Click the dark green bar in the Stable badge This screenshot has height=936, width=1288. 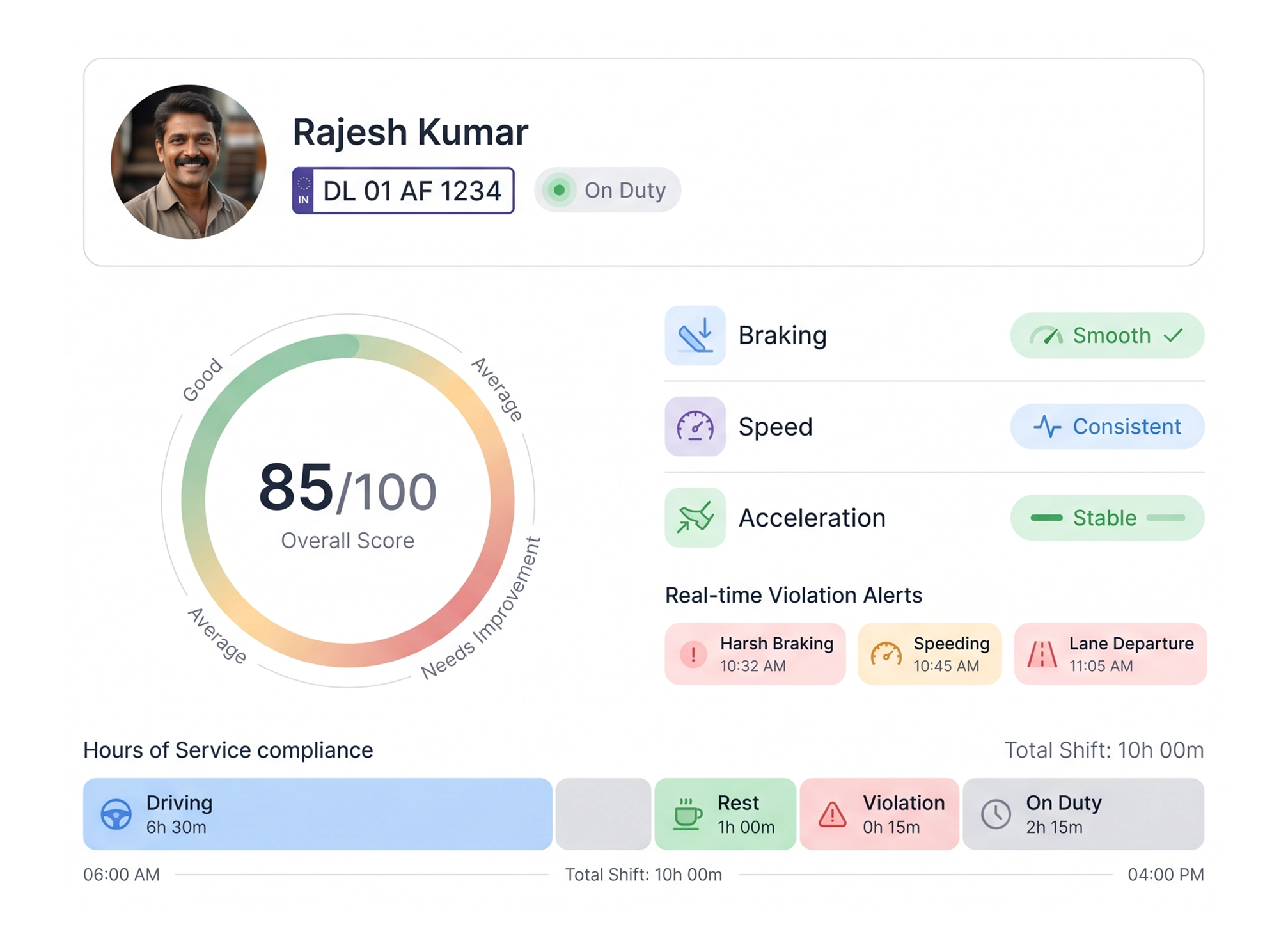coord(1047,518)
